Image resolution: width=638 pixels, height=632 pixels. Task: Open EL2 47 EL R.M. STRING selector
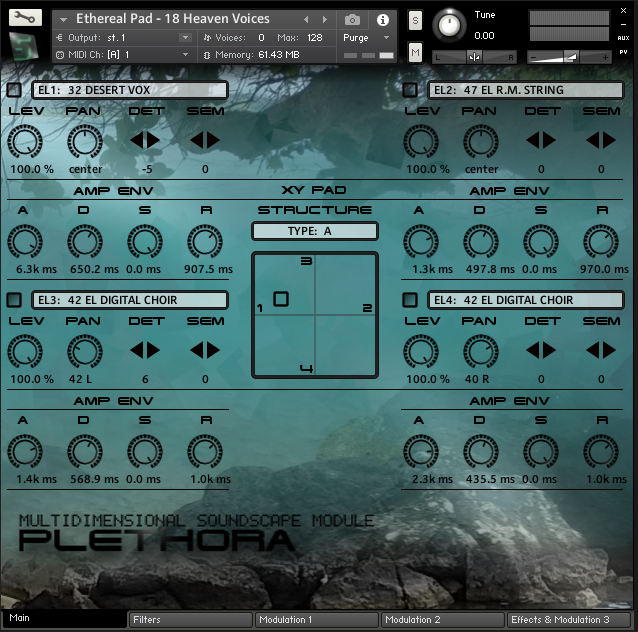525,90
